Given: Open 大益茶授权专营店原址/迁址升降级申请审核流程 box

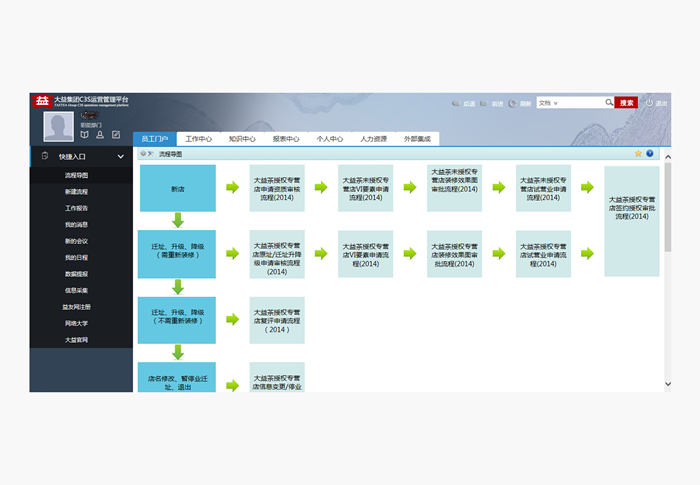Looking at the screenshot, I should pyautogui.click(x=277, y=254).
